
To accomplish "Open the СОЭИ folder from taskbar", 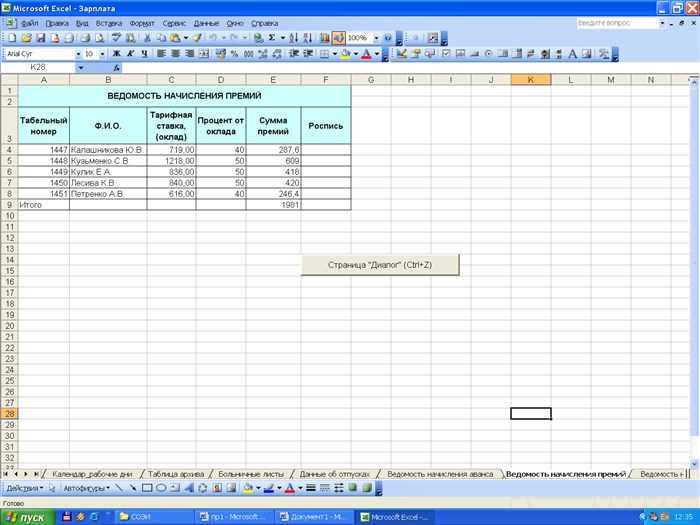I will [154, 517].
